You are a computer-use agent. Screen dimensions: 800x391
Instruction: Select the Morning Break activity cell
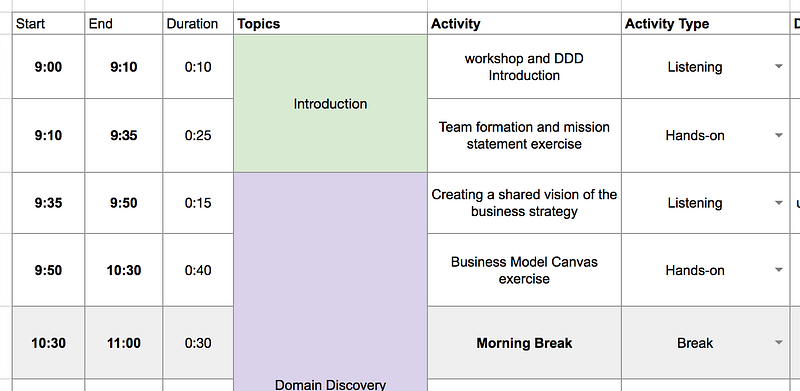coord(524,343)
